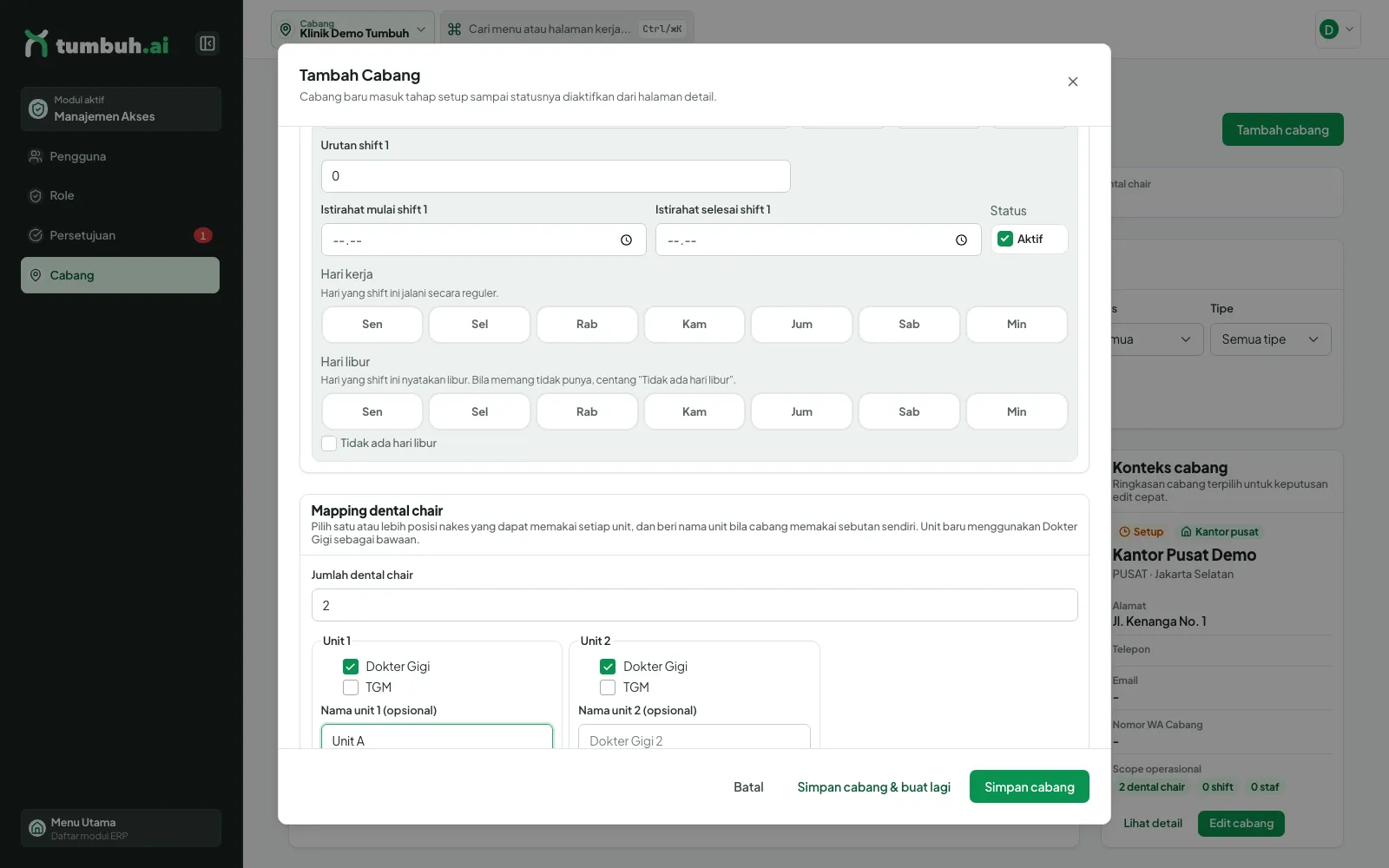Click the tumbuh.ai logo
The width and height of the screenshot is (1389, 868).
point(96,44)
